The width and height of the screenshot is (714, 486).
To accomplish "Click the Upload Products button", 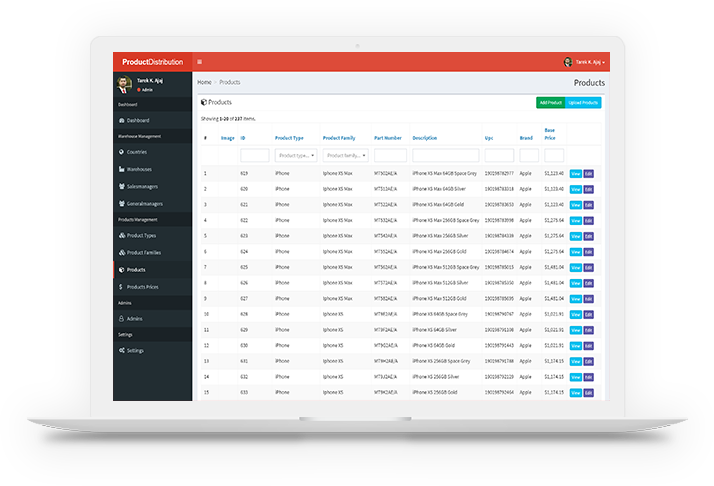I will coord(583,103).
